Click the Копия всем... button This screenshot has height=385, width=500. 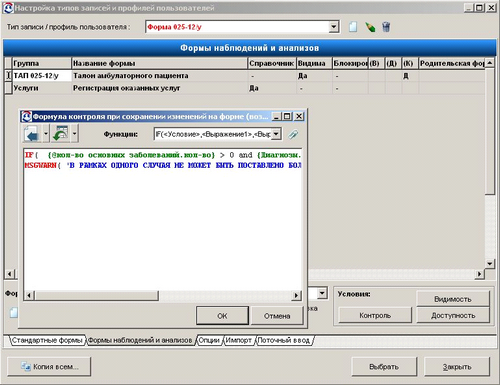click(49, 367)
